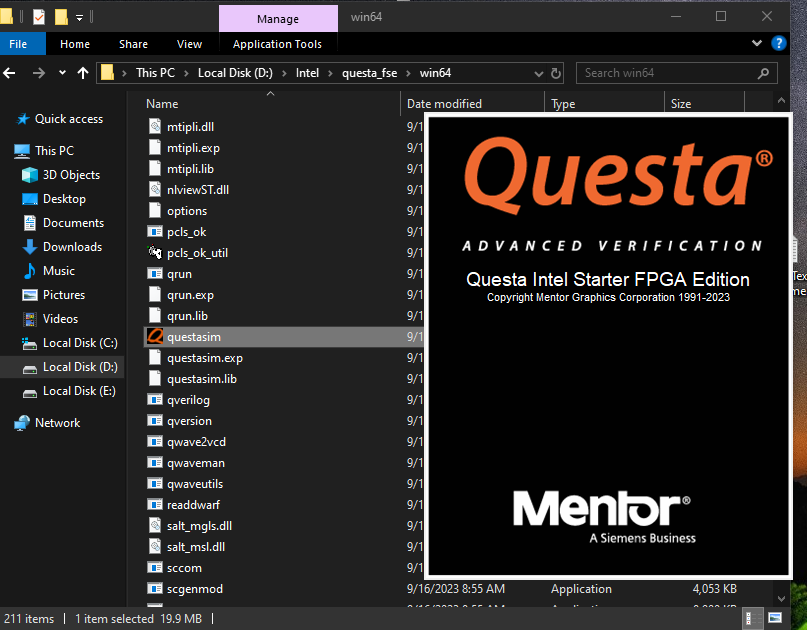Select the salt_mgls.dll file icon
Image resolution: width=807 pixels, height=630 pixels.
[x=155, y=526]
